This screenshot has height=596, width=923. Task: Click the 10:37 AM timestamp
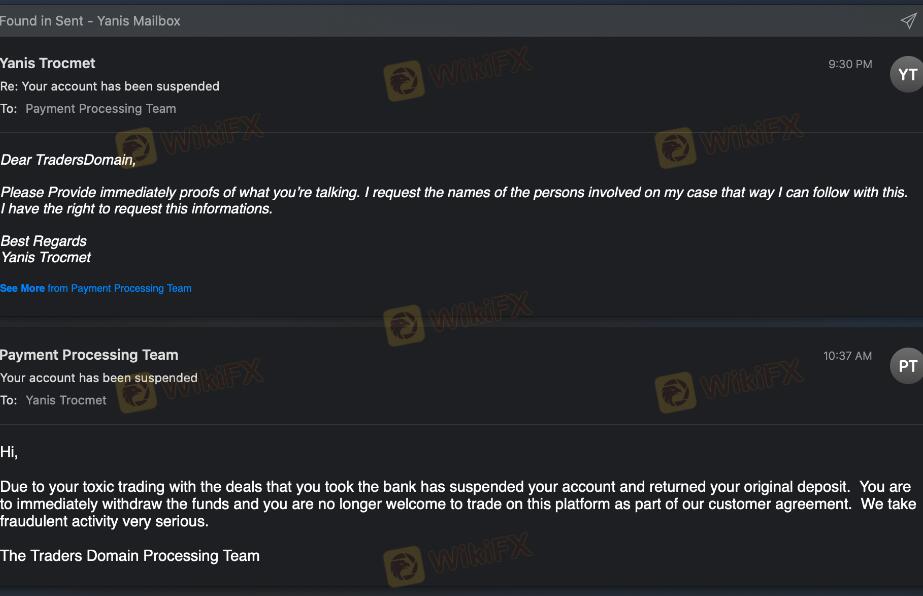[x=847, y=356]
